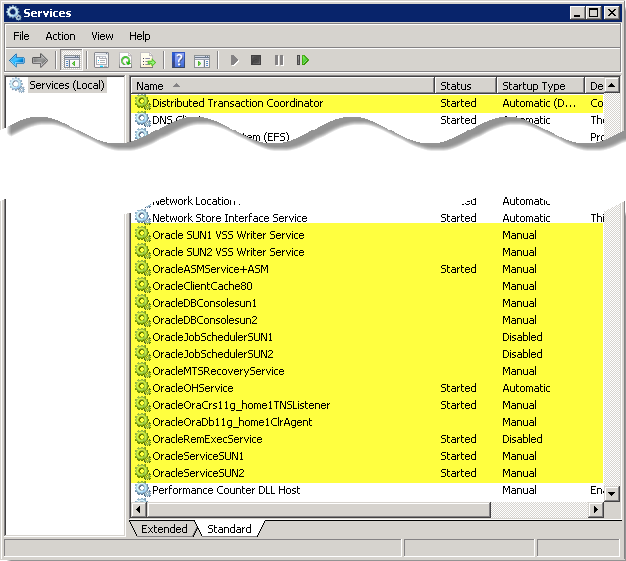Select the OracleServiceSUN1 service

click(367, 456)
